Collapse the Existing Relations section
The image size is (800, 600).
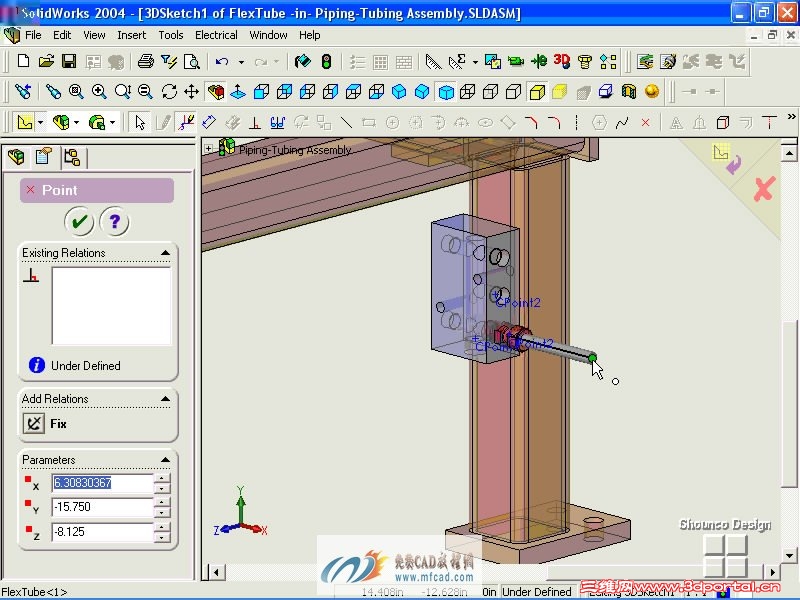165,253
